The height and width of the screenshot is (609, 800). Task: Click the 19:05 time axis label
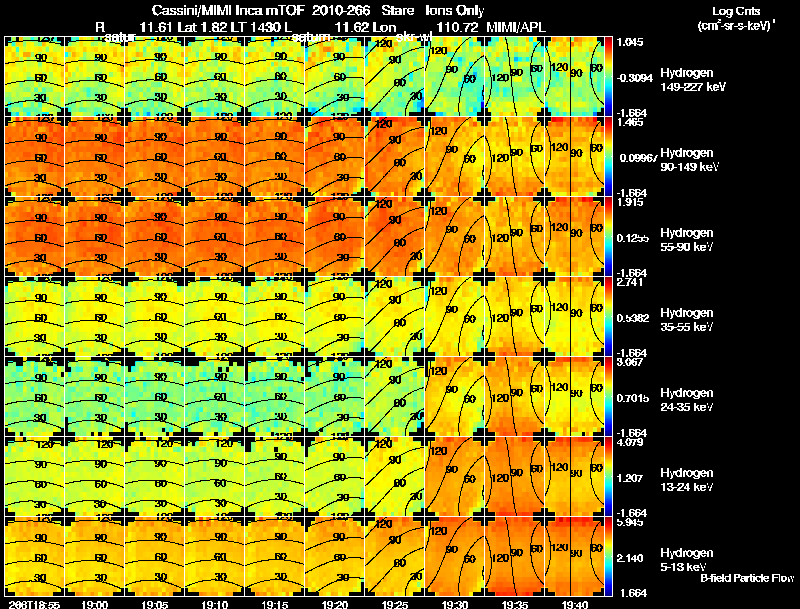click(x=155, y=605)
